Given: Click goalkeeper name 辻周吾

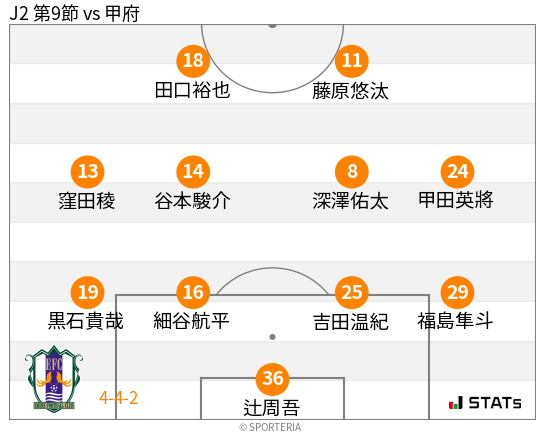Looking at the screenshot, I should pos(271,408).
